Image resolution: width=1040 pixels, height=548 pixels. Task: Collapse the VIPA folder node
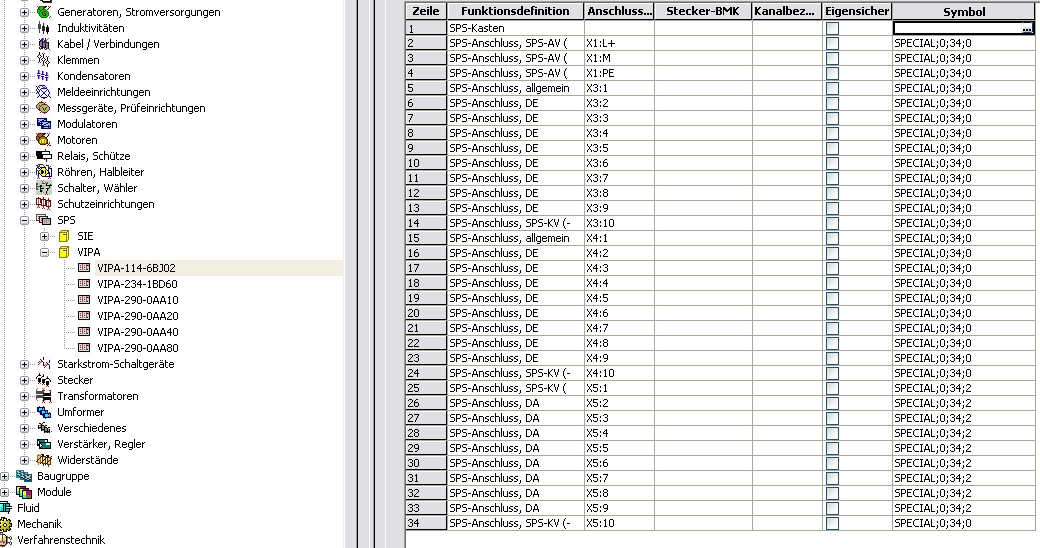click(44, 252)
